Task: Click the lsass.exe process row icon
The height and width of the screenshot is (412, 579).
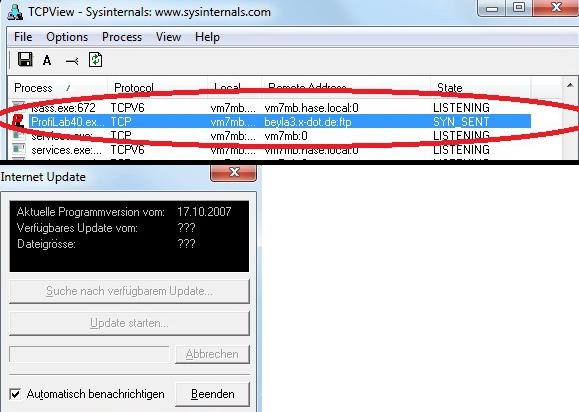Action: 18,106
